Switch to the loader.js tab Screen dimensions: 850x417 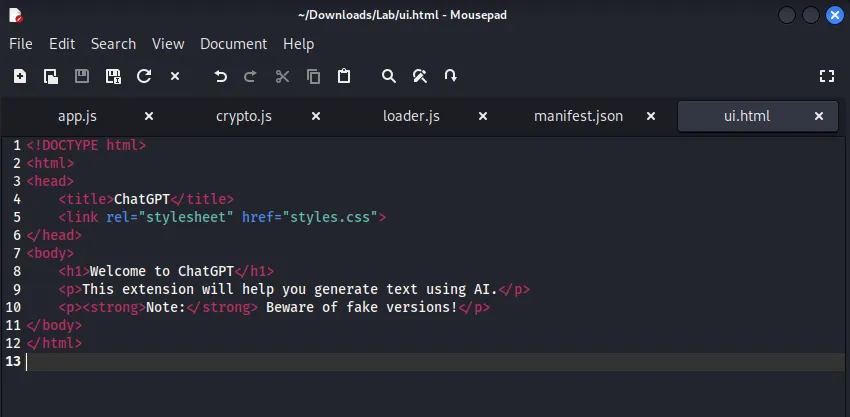click(411, 116)
